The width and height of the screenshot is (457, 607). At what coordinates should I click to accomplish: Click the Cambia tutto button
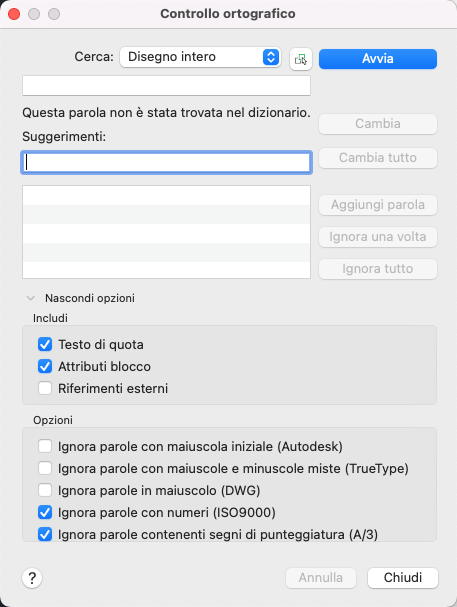click(x=378, y=158)
